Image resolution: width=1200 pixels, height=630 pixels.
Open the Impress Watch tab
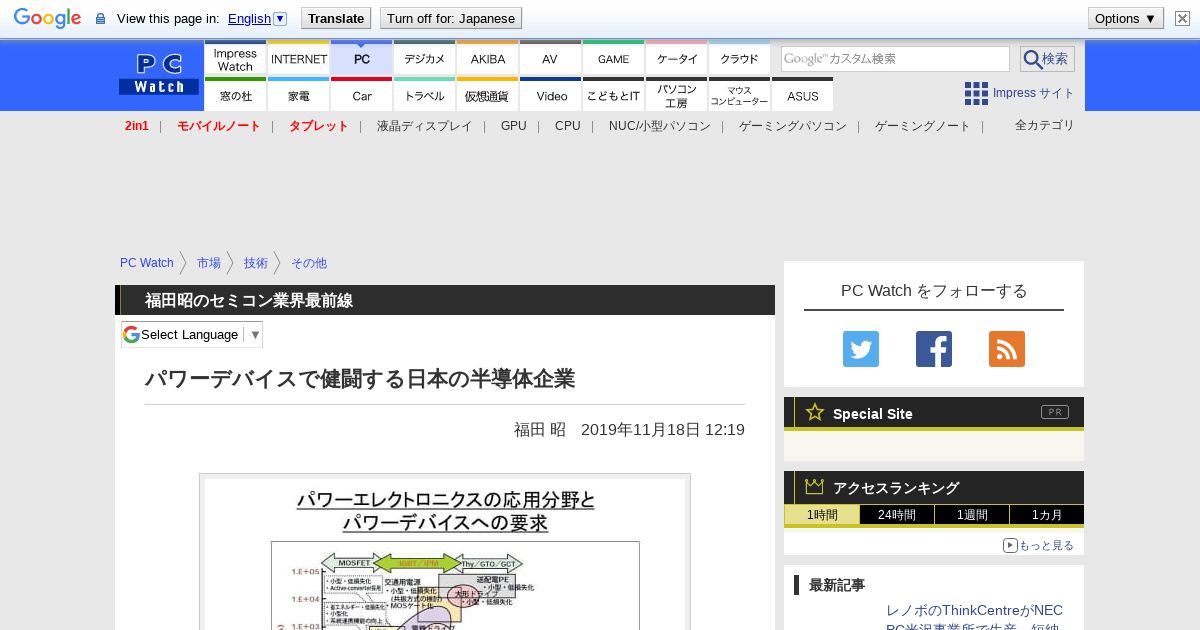click(x=235, y=58)
